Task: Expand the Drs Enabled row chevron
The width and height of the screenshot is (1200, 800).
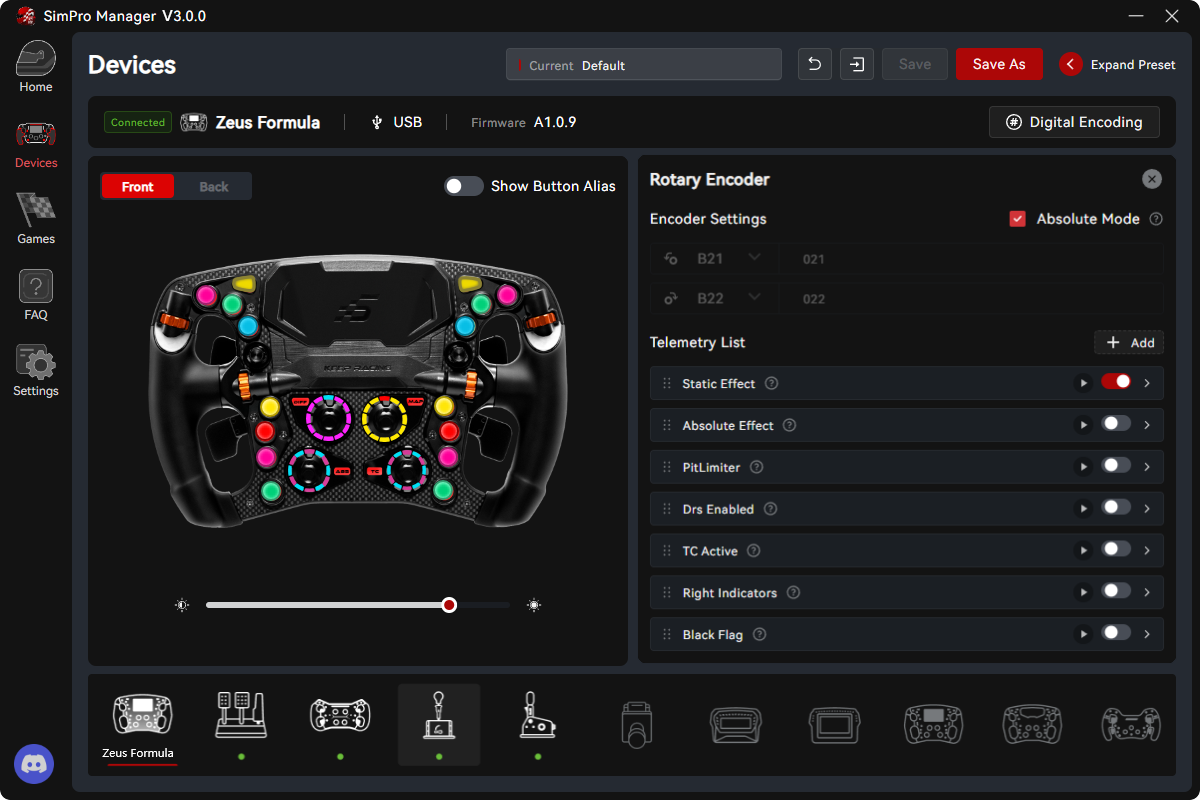Action: [x=1147, y=509]
